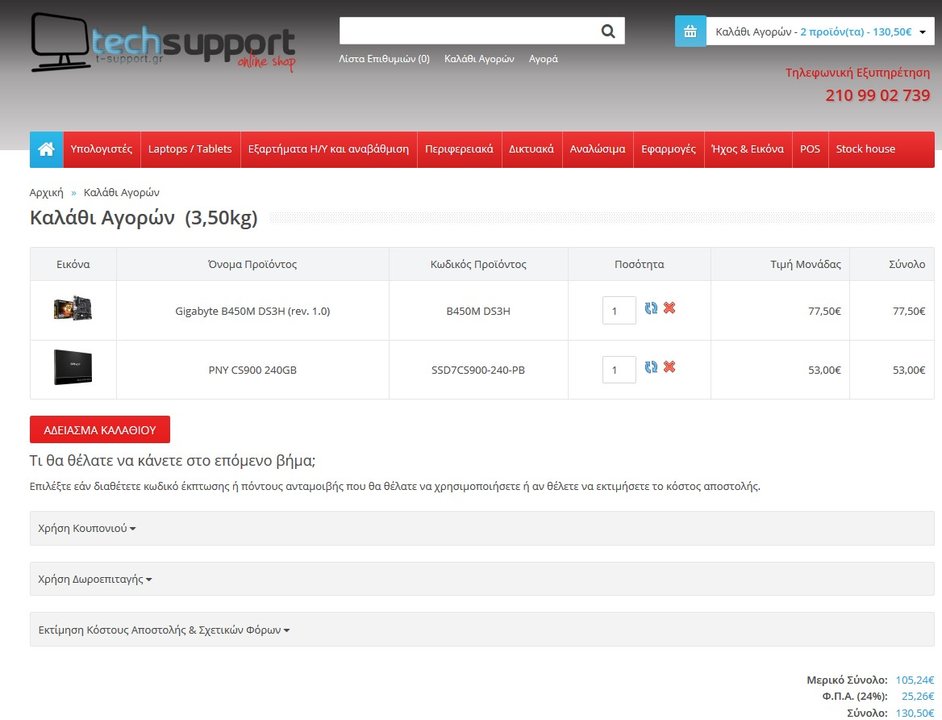This screenshot has width=942, height=720.
Task: Go to Αρχική breadcrumb
Action: [x=46, y=192]
